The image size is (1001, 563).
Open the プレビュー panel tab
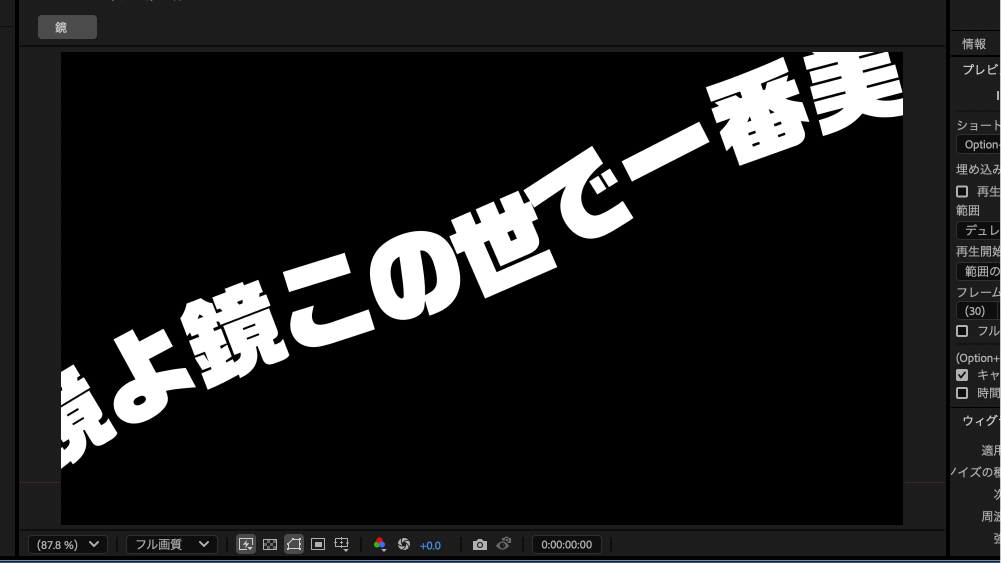981,70
